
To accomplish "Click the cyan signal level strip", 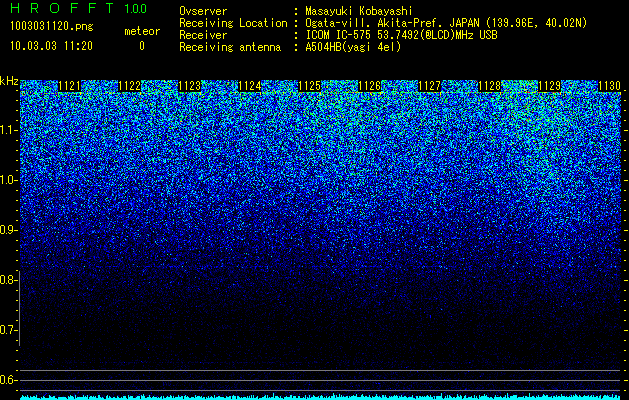I will pos(321,397).
